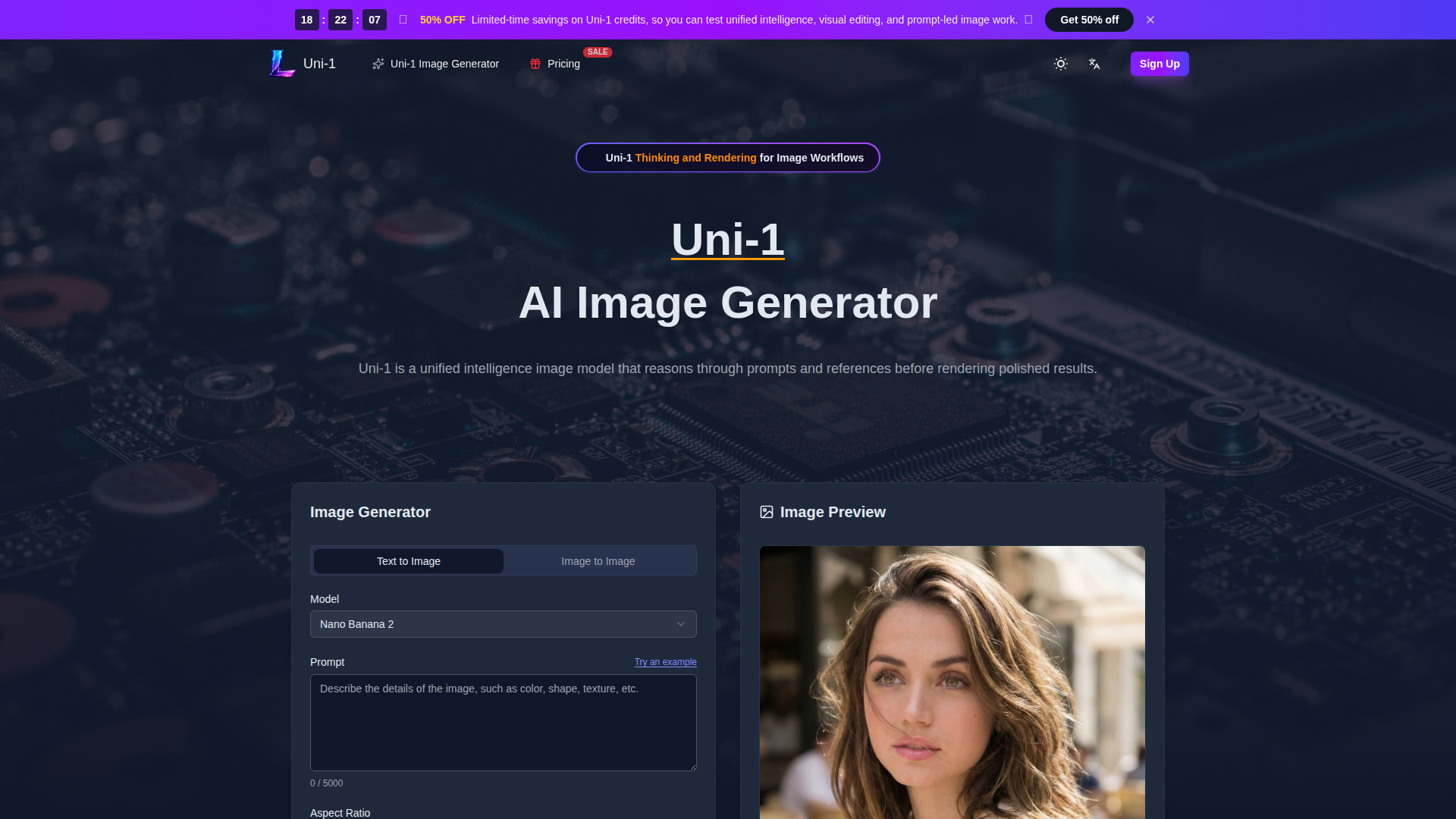Click the woman portrait preview image

tap(952, 682)
